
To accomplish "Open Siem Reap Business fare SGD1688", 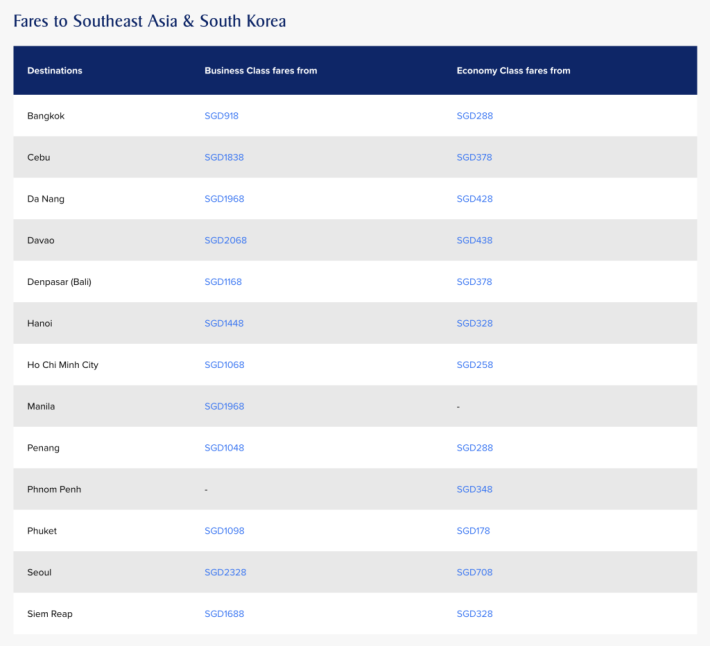I will (x=224, y=614).
